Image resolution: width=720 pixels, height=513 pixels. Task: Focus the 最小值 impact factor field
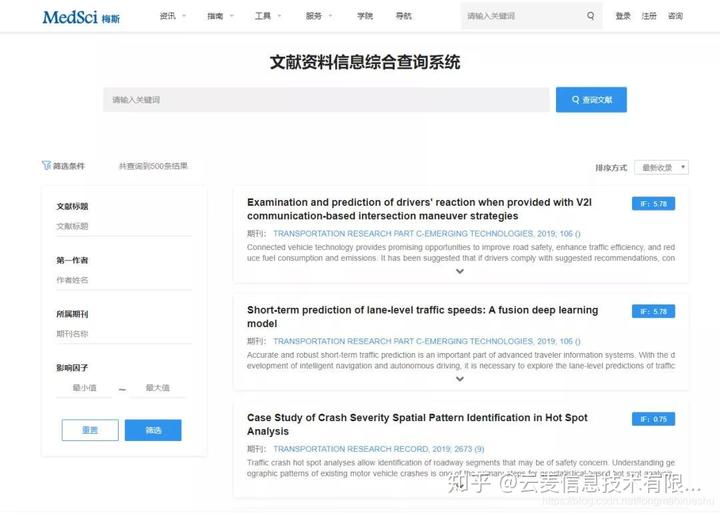[x=84, y=388]
